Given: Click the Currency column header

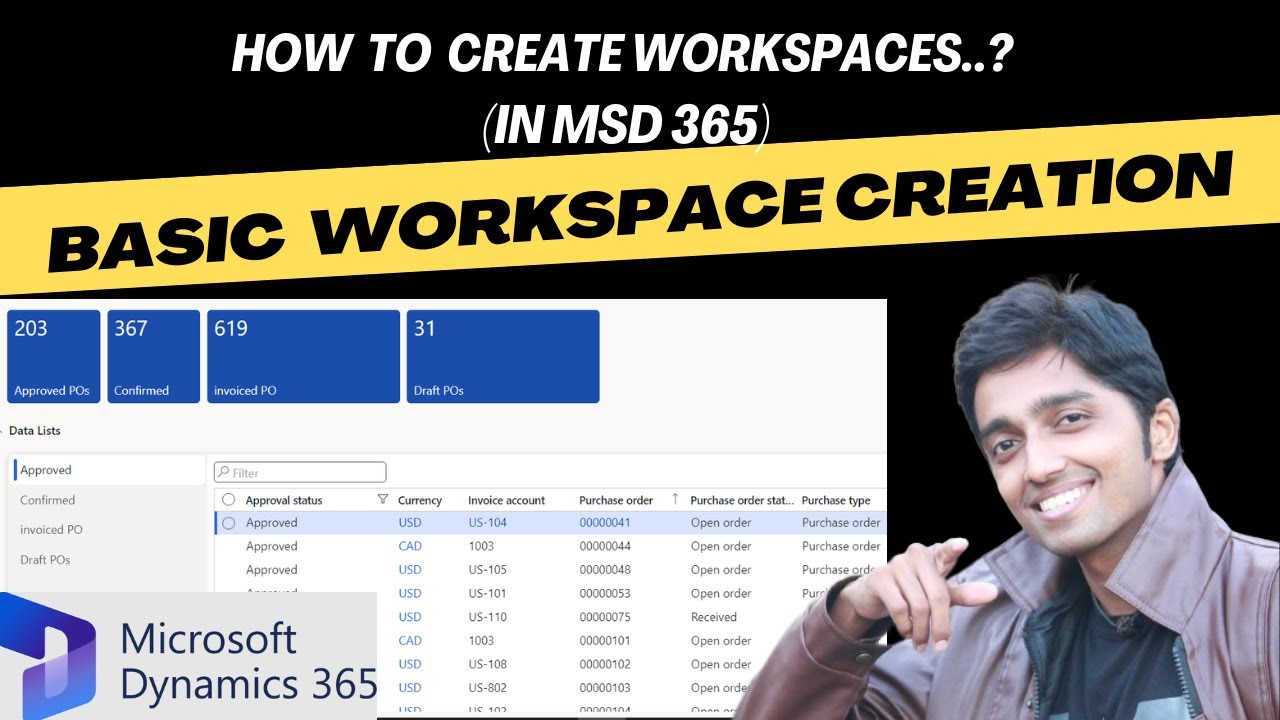Looking at the screenshot, I should 420,500.
